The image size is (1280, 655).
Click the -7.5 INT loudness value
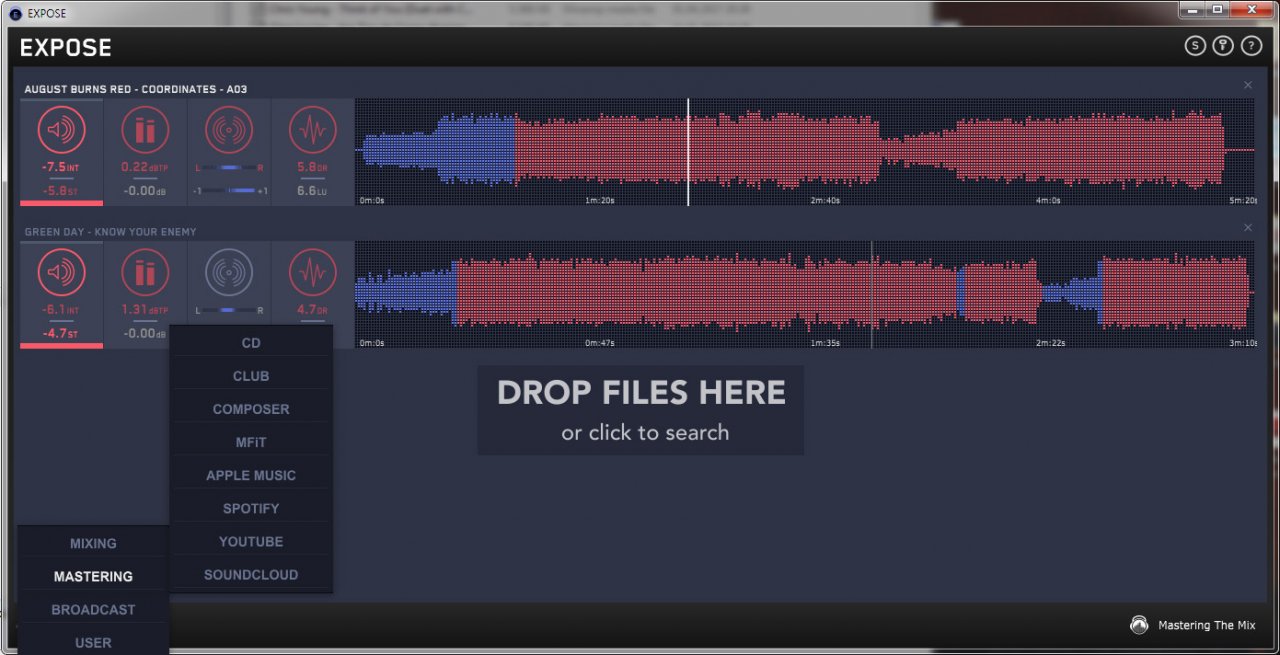coord(61,168)
